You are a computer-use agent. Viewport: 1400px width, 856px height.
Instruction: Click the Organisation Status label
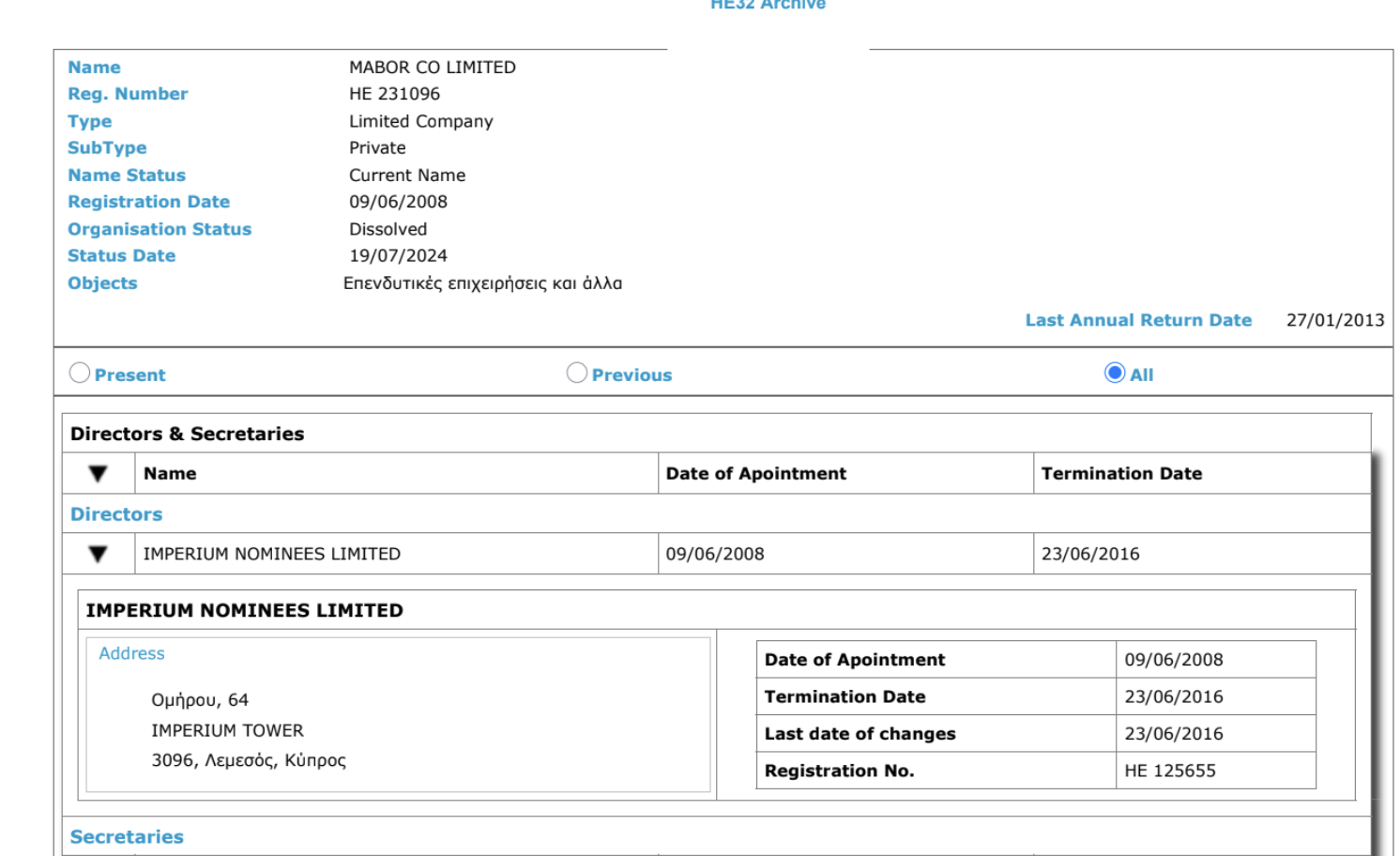(160, 229)
